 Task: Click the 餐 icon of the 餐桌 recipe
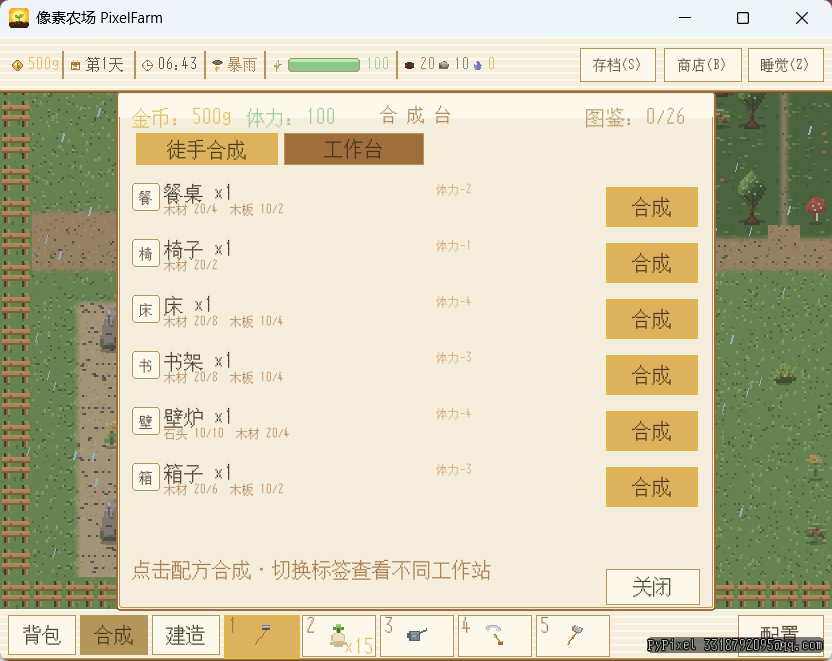[145, 197]
